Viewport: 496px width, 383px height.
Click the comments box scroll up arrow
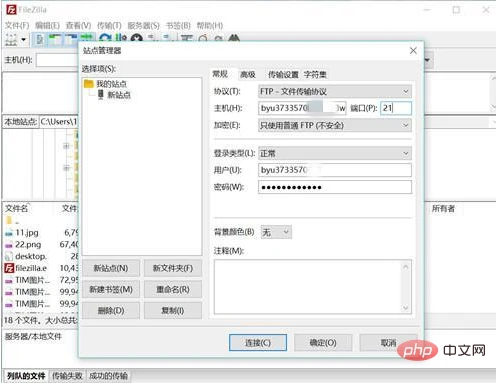(406, 267)
